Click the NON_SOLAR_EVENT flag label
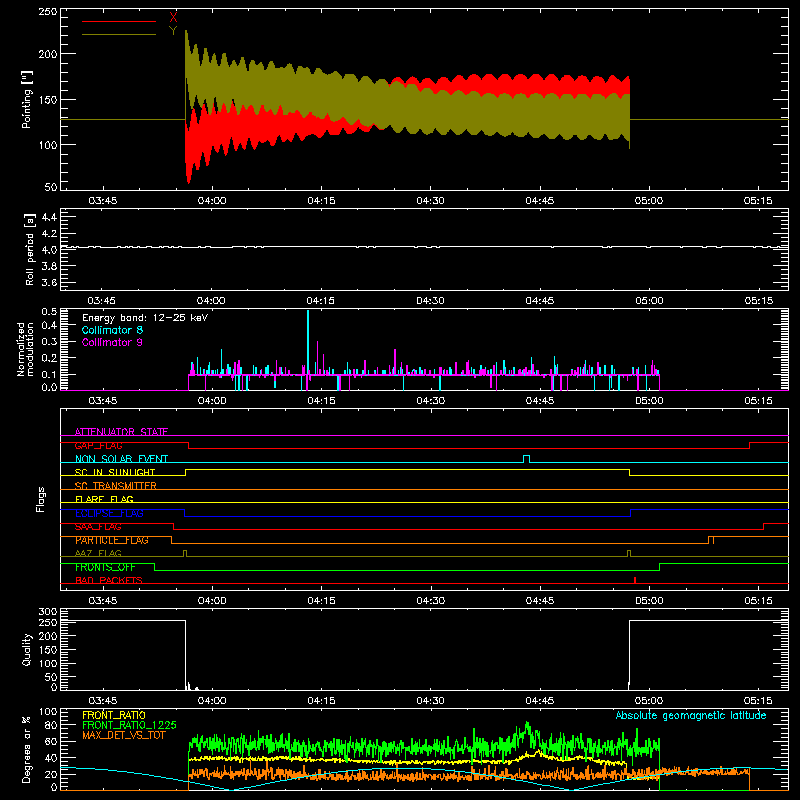This screenshot has height=800, width=800. point(121,459)
